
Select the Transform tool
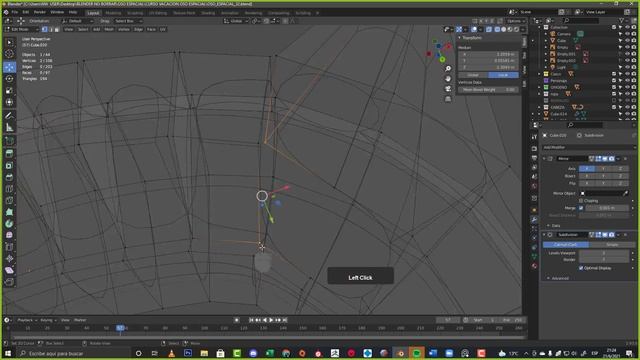(9, 102)
